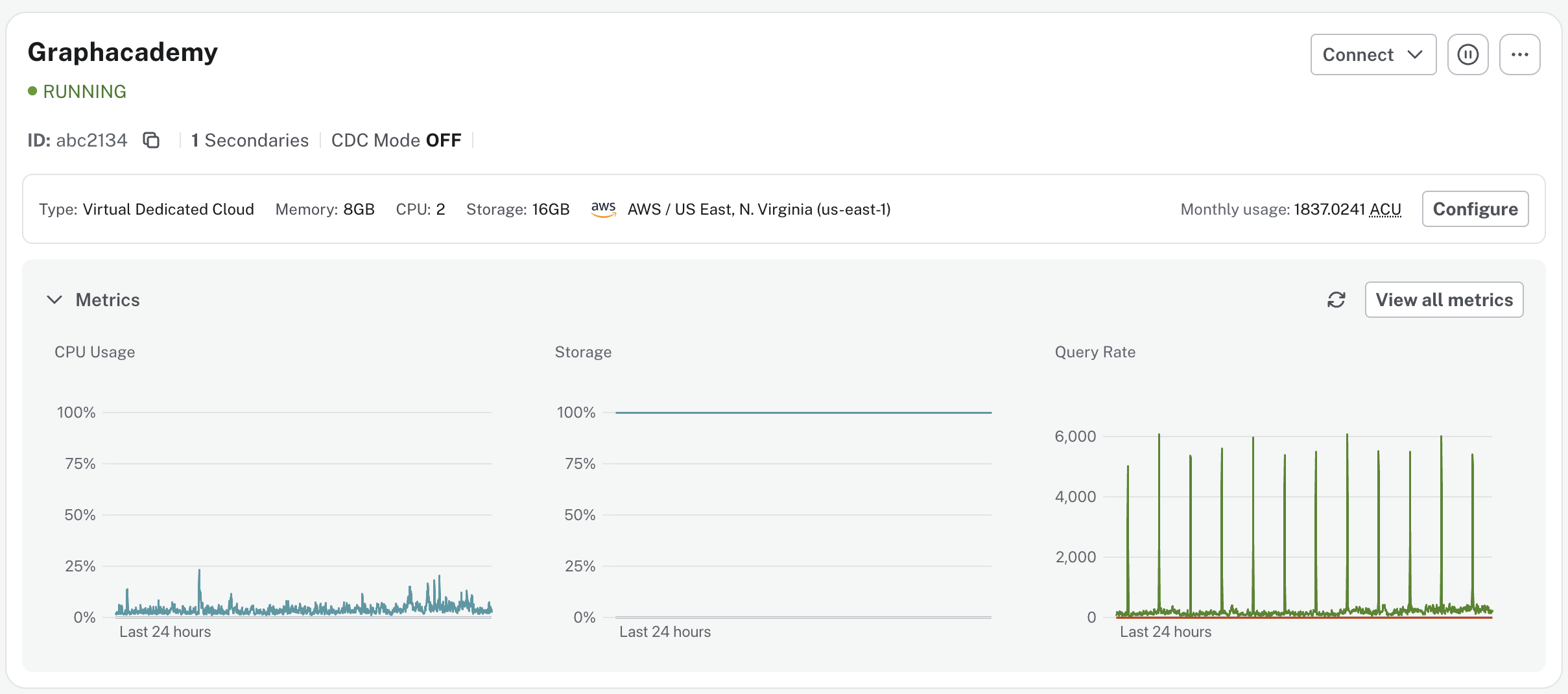Screen dimensions: 1568x694
Task: Open View all metrics
Action: pos(1444,299)
